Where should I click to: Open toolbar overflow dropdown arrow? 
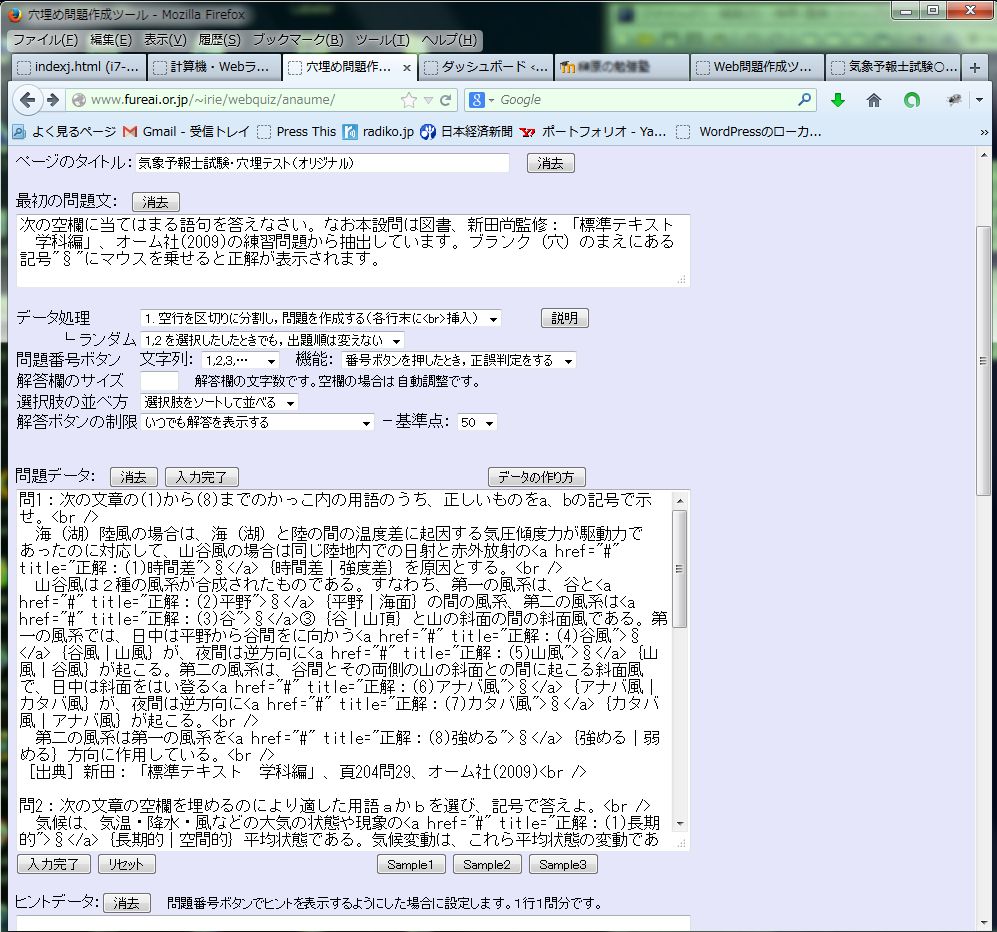[979, 100]
